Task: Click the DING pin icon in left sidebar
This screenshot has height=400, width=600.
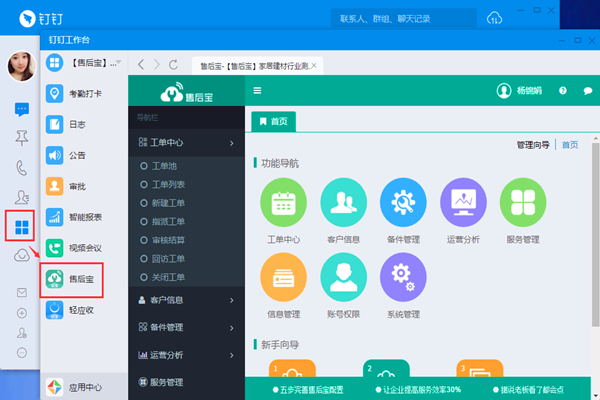Action: [x=22, y=138]
